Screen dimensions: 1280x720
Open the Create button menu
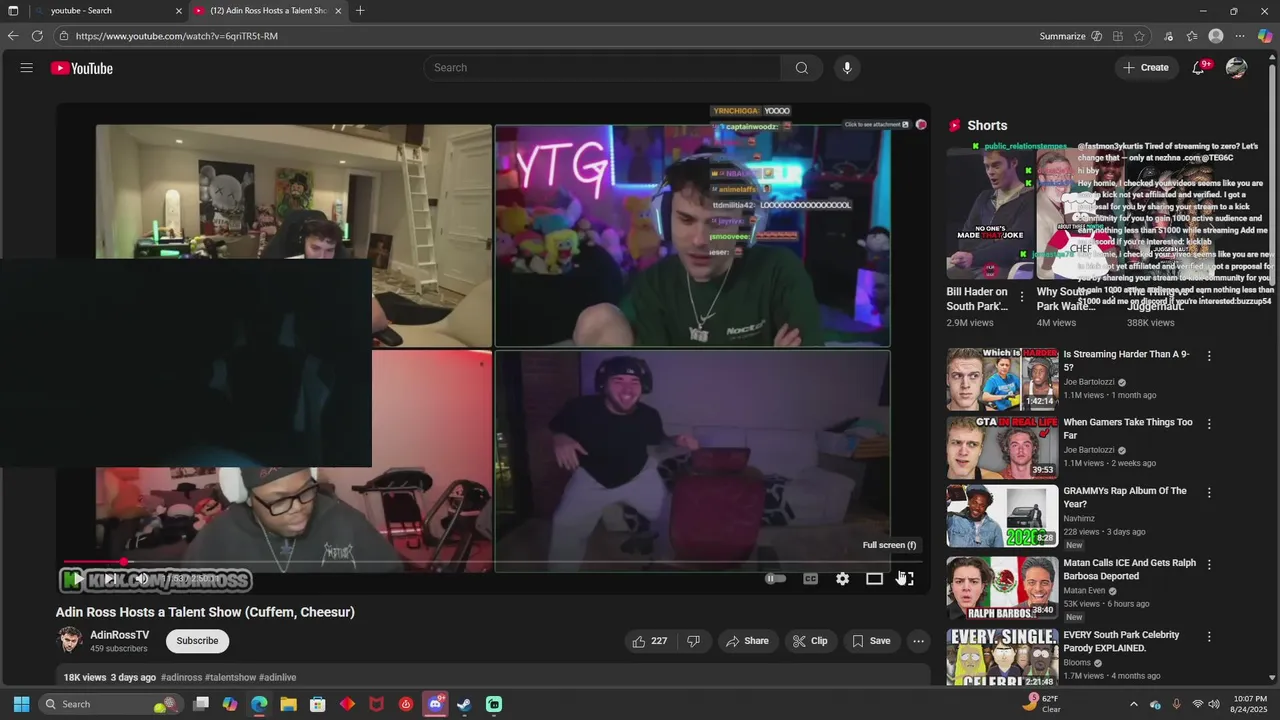click(x=1146, y=68)
